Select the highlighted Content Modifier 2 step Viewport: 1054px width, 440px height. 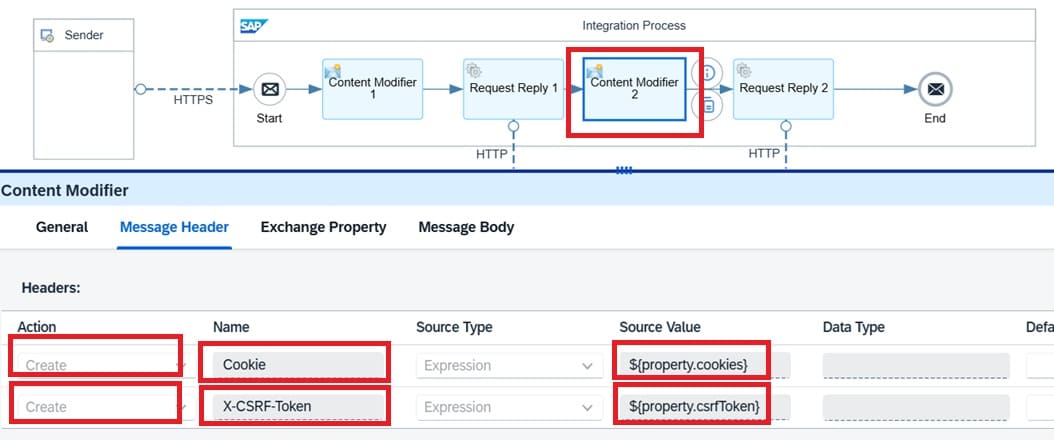pyautogui.click(x=634, y=89)
